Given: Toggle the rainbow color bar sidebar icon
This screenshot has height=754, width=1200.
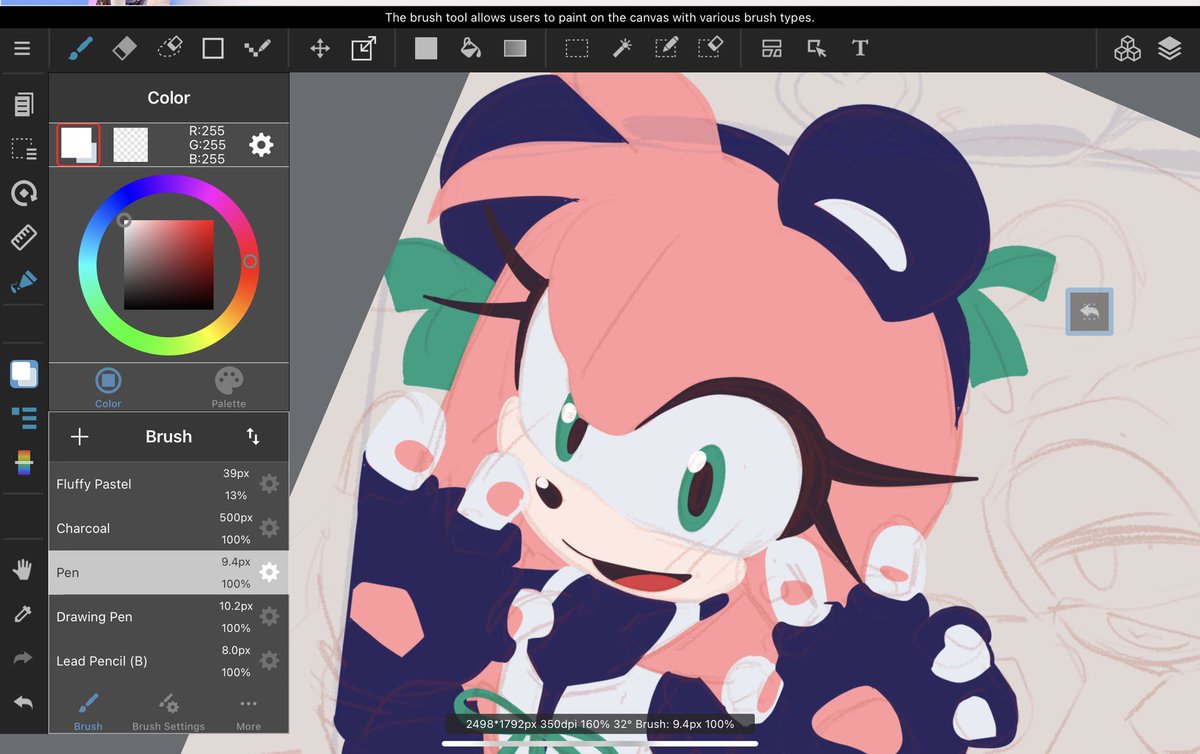Looking at the screenshot, I should click(23, 462).
